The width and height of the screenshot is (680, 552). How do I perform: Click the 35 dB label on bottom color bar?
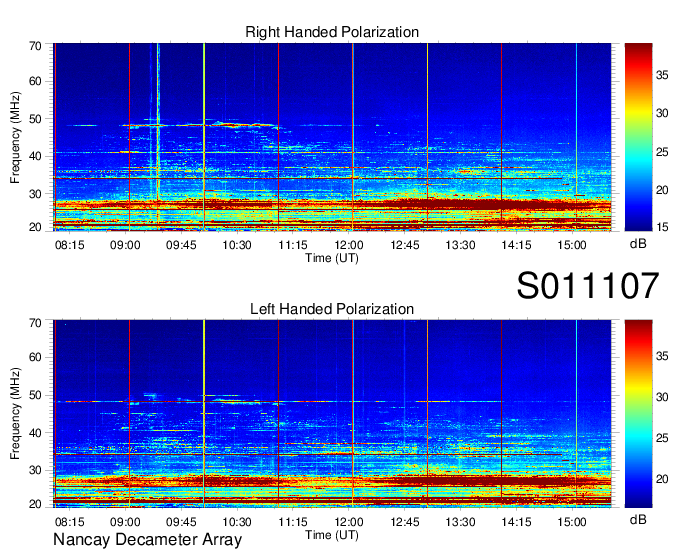(x=662, y=356)
